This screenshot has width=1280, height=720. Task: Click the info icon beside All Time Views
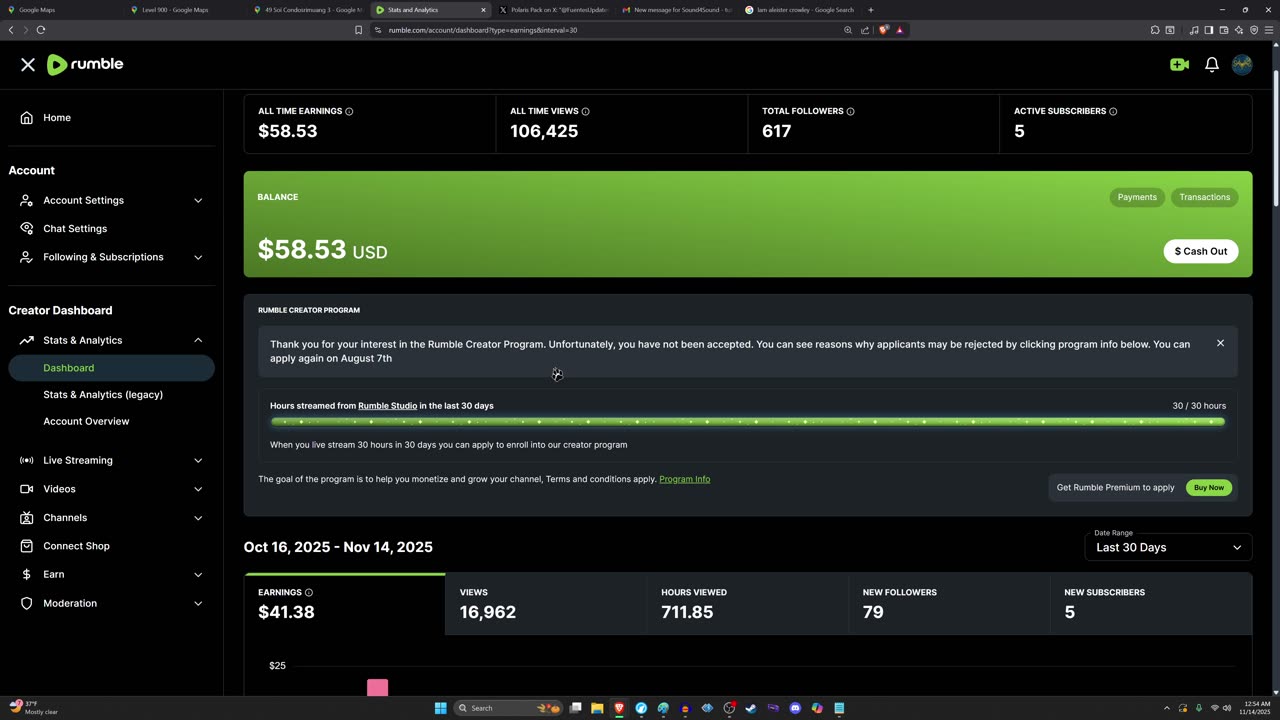(586, 111)
